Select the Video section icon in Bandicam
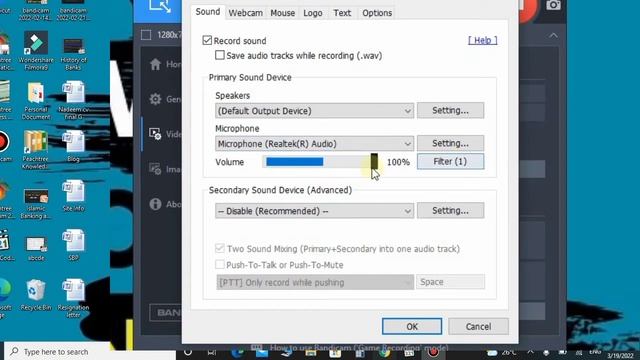This screenshot has height=360, width=640. coord(155,134)
